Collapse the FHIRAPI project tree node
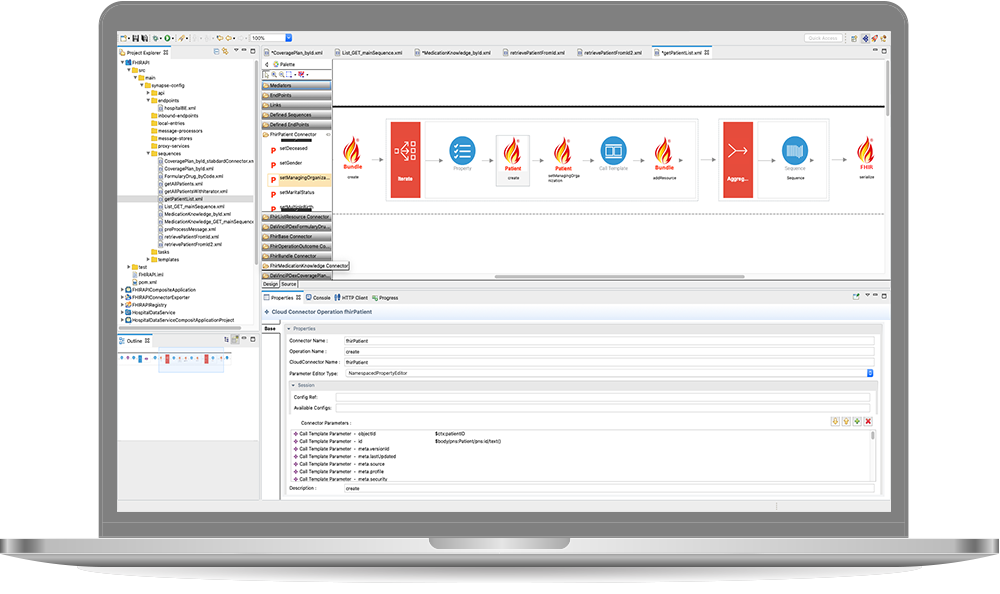Viewport: 1000px width, 594px height. tap(122, 63)
